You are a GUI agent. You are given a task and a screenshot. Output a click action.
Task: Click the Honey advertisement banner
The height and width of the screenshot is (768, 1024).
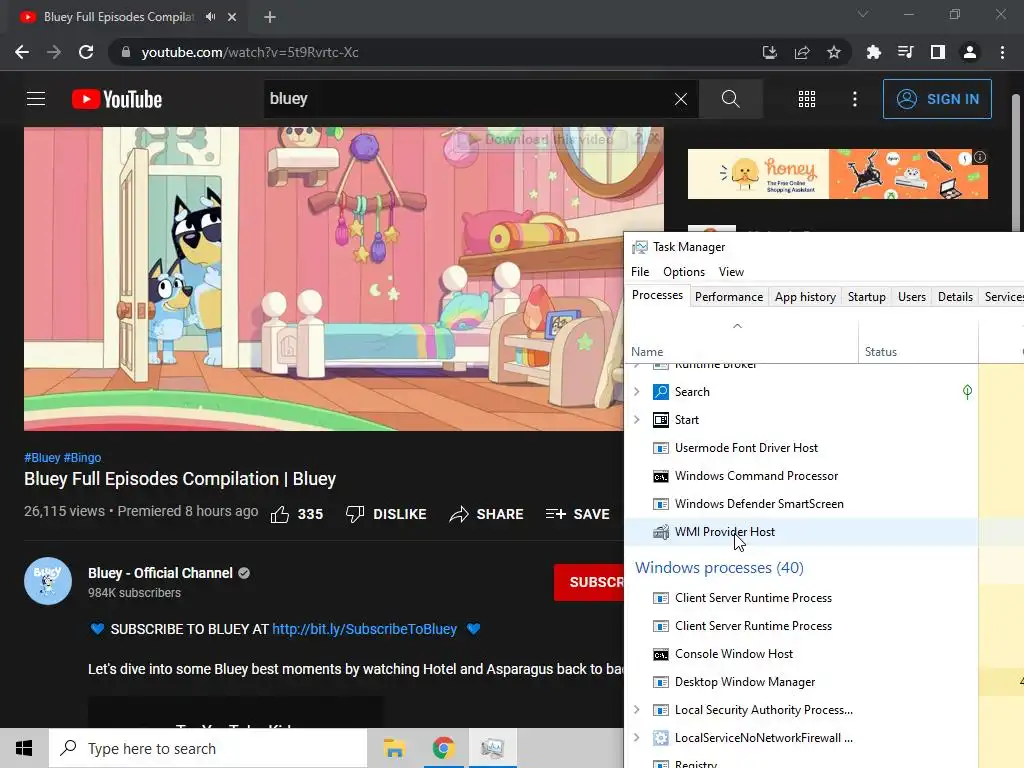click(x=837, y=174)
